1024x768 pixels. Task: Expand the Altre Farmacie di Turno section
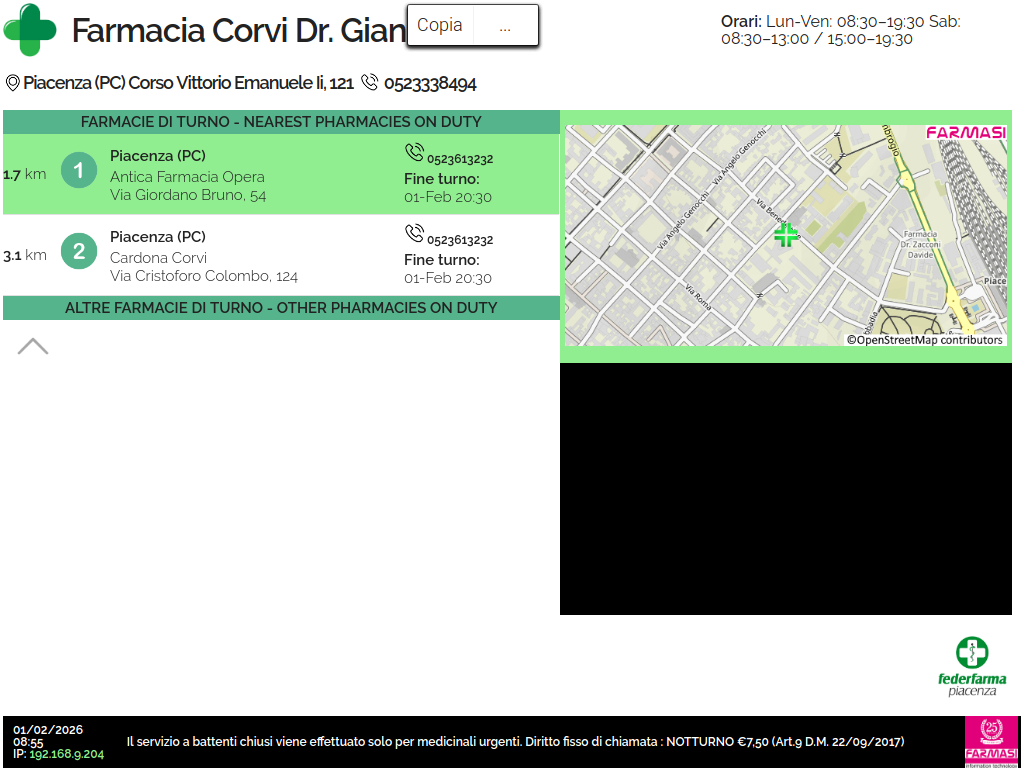pos(281,308)
